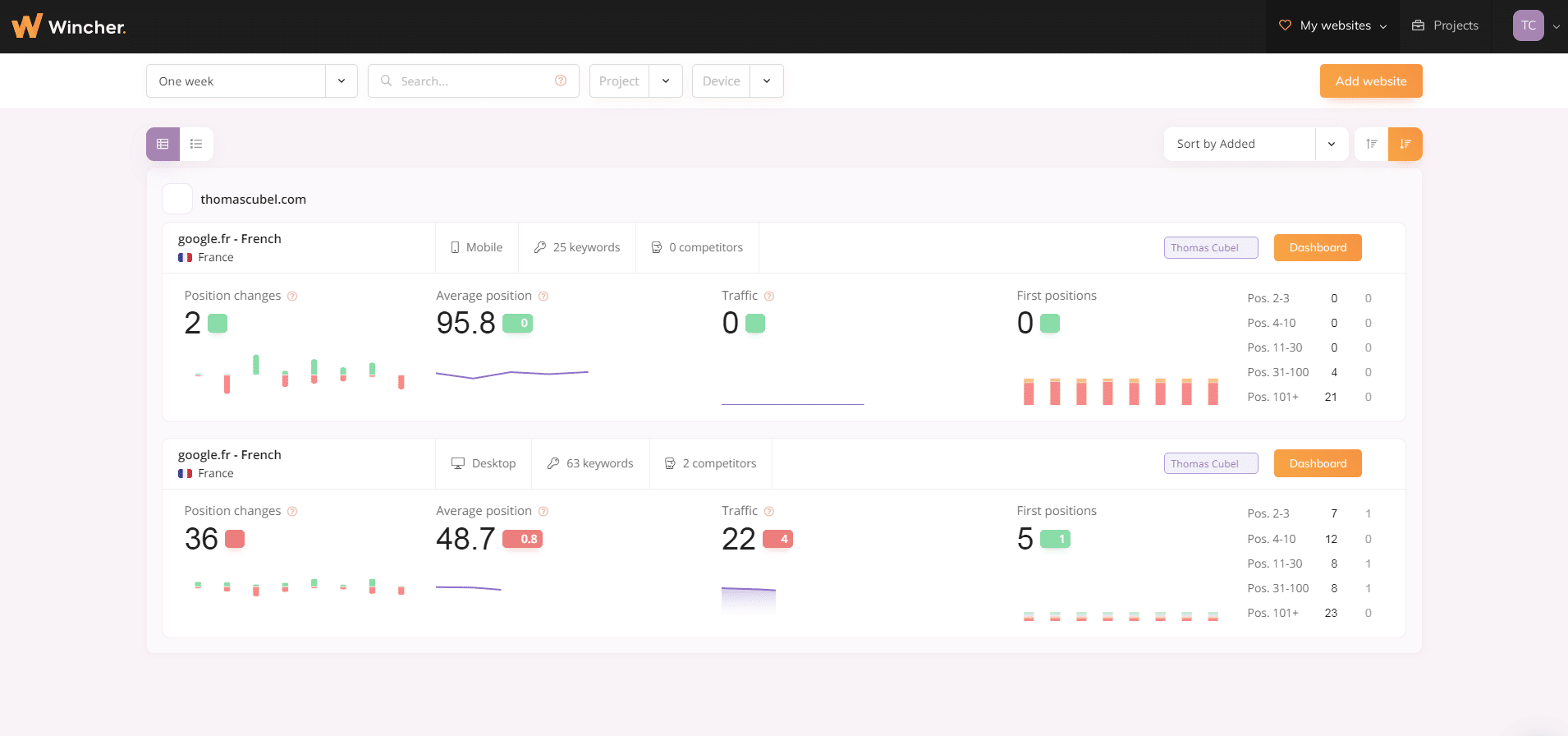This screenshot has height=736, width=1568.
Task: Expand the user account chevron
Action: point(1556,26)
